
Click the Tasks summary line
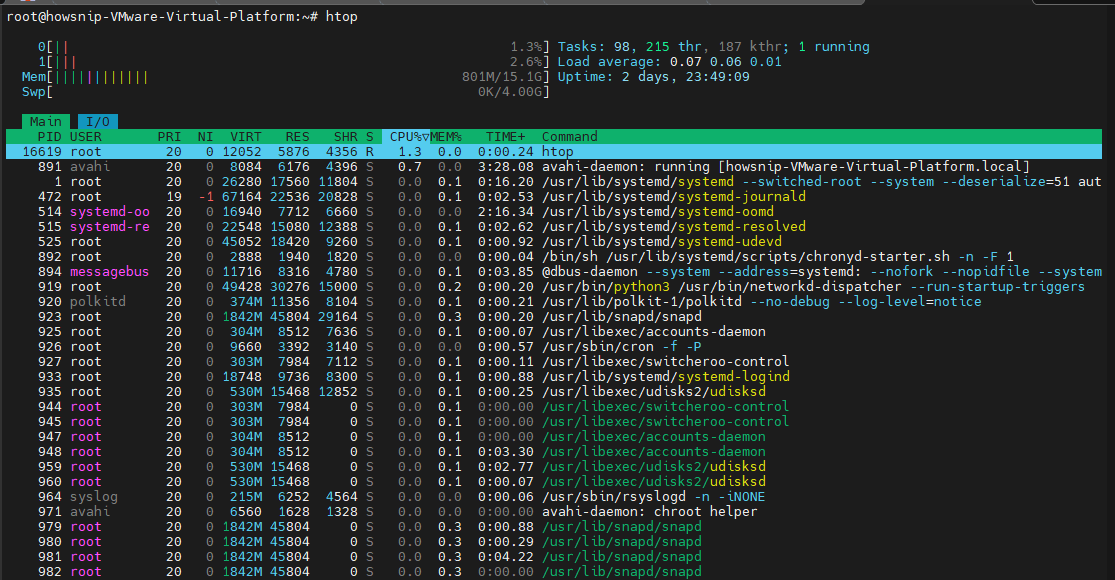713,47
